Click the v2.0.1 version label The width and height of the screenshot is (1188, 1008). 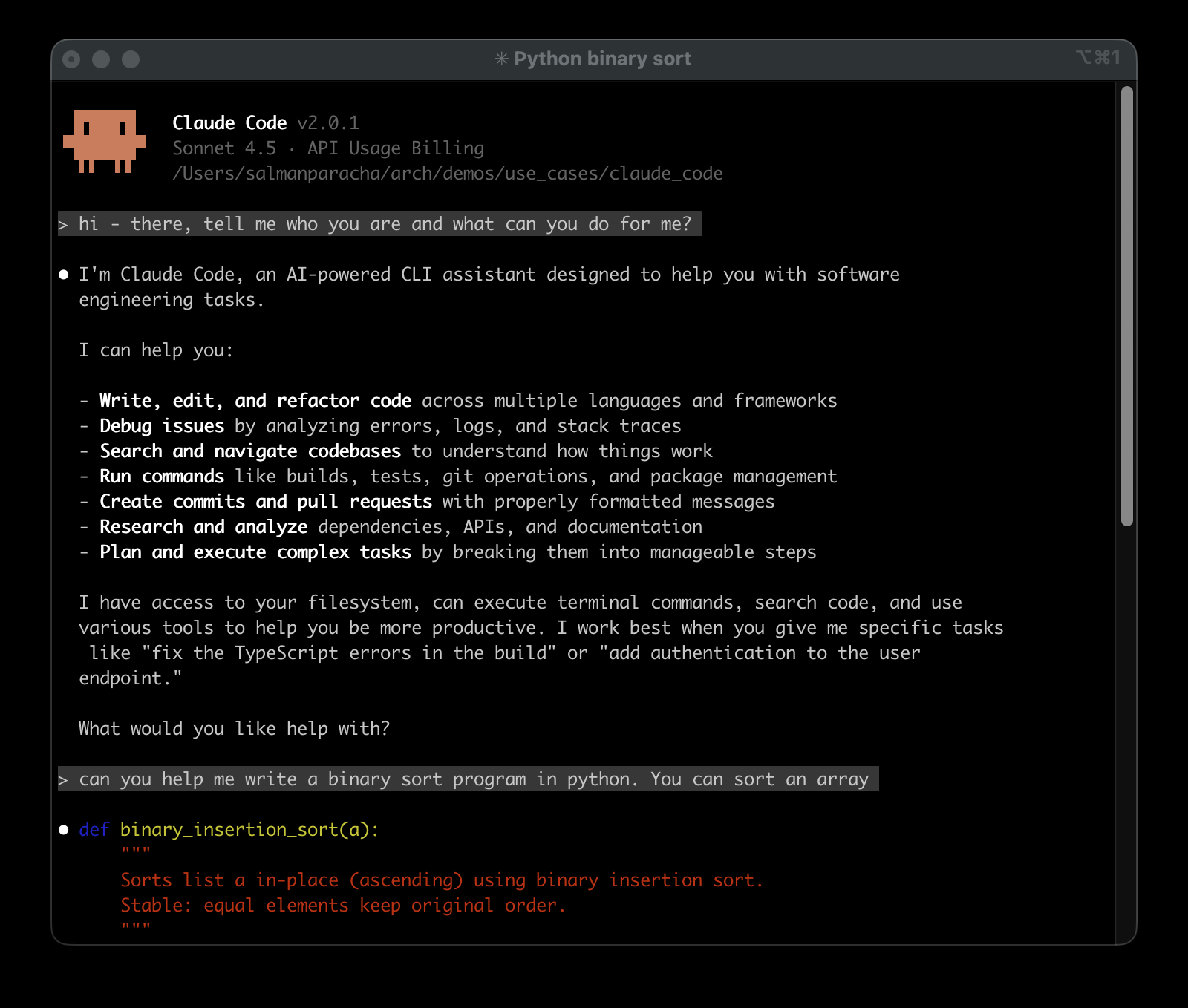pos(327,123)
